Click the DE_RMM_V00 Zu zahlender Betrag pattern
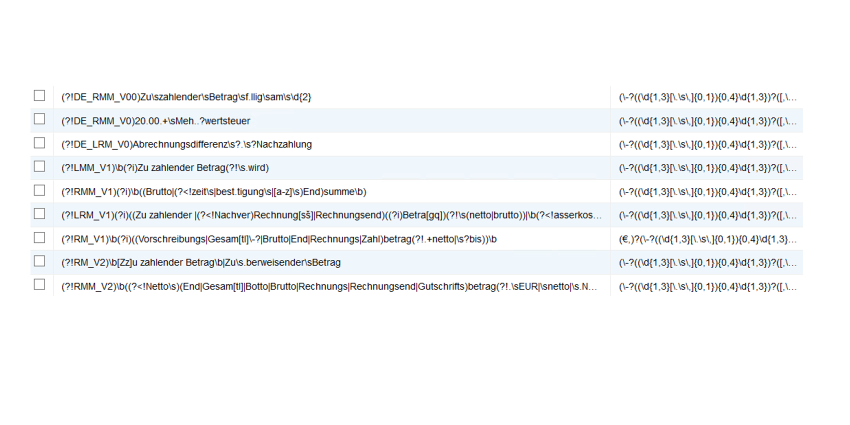This screenshot has width=850, height=425. [186, 98]
